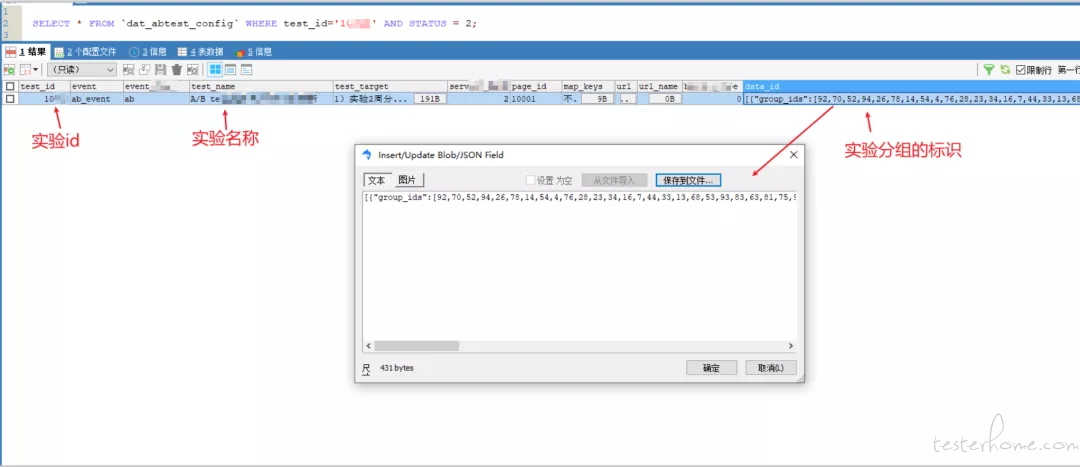Click the 第一行 label at toolbar right
The width and height of the screenshot is (1080, 467).
1068,70
